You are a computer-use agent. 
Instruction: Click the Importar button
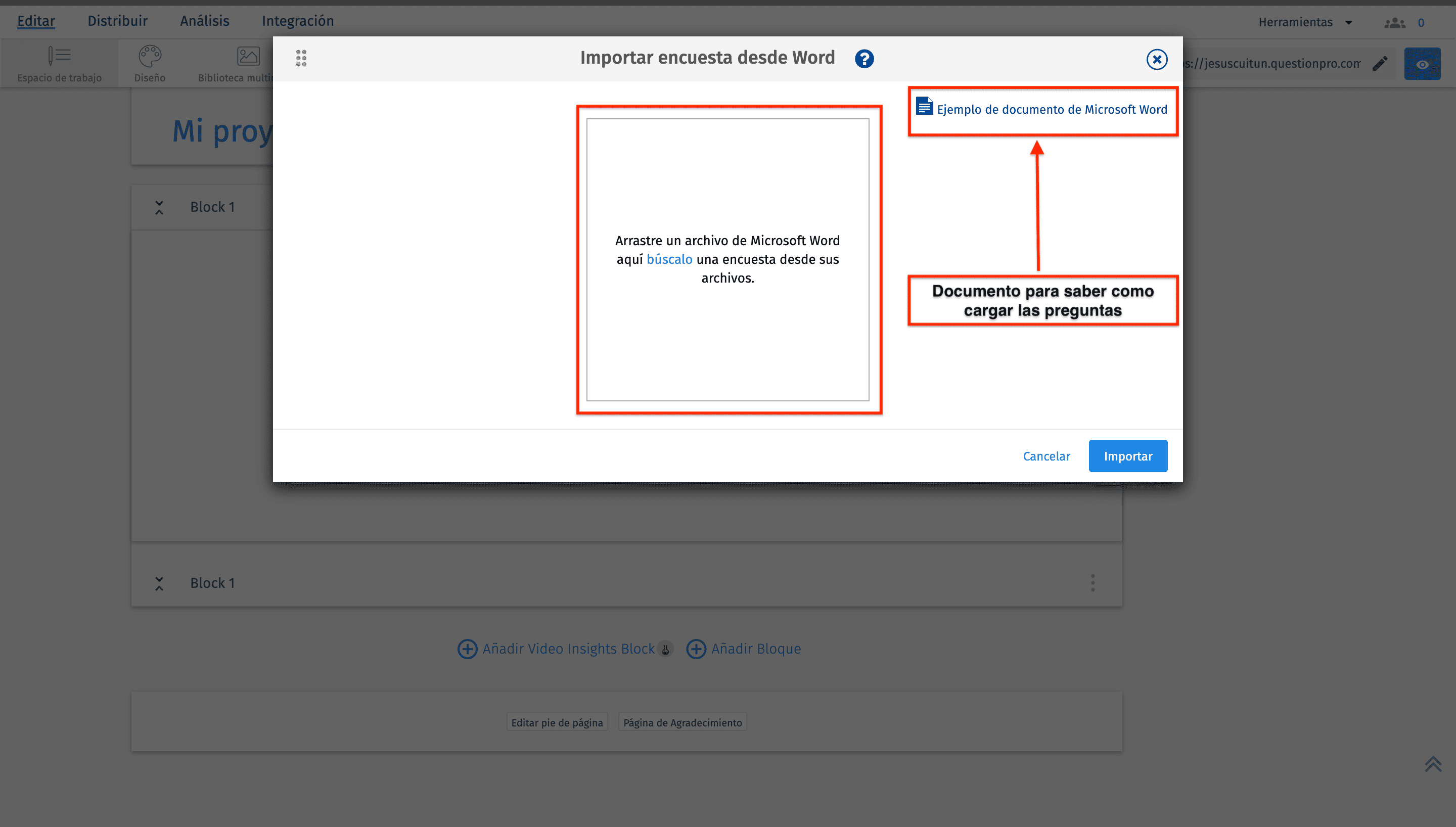(1128, 455)
